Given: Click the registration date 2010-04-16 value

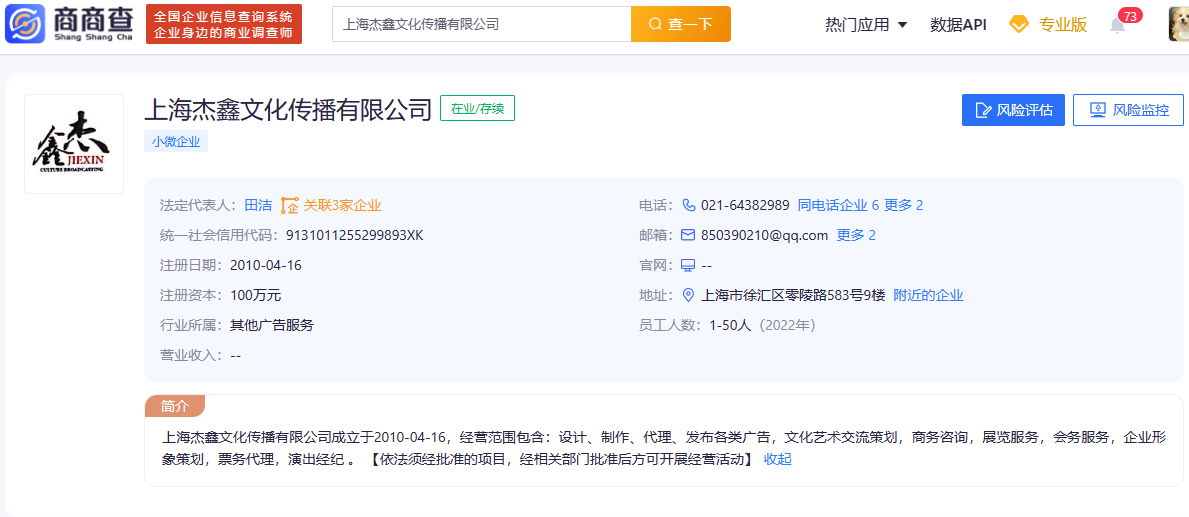Looking at the screenshot, I should (x=266, y=265).
